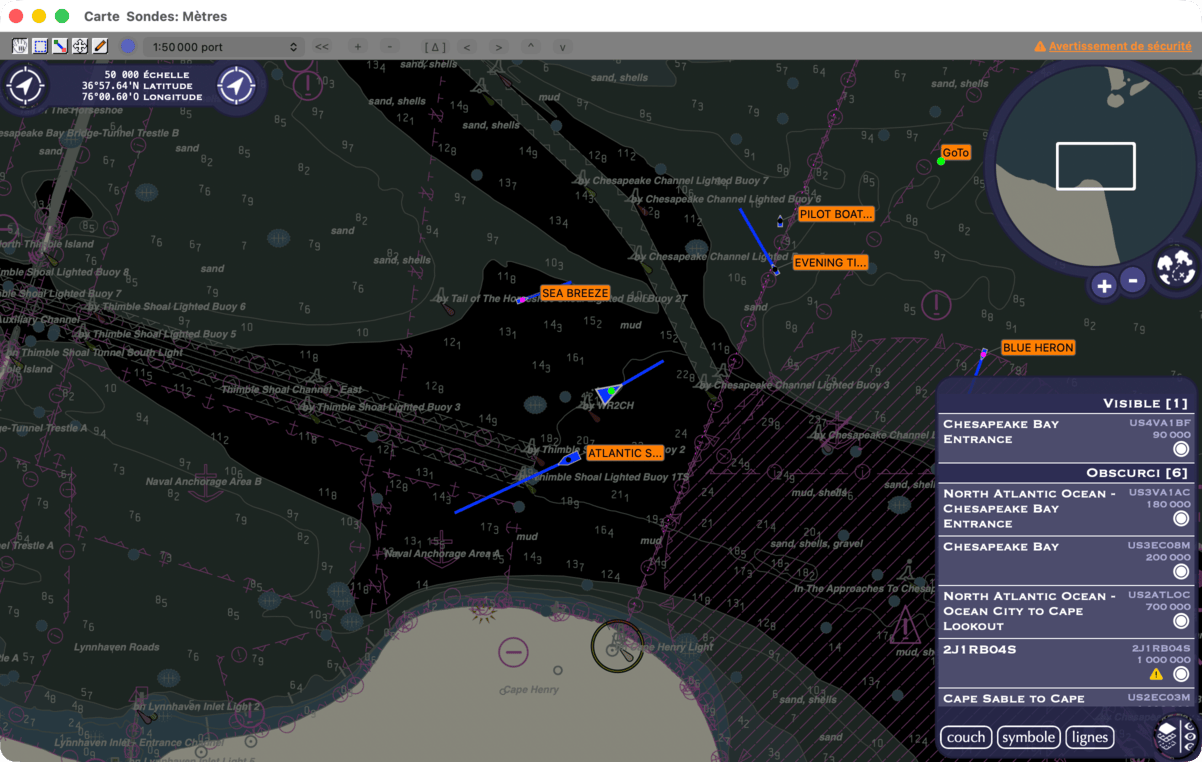The width and height of the screenshot is (1202, 762).
Task: Enable the North Atlantic US3VA1AC chart radio
Action: [1181, 519]
